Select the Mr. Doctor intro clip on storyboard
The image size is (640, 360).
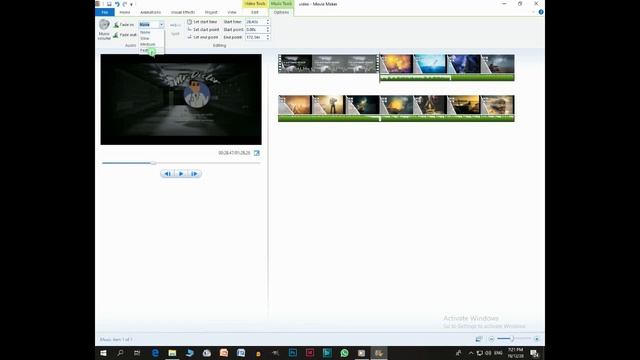[329, 64]
